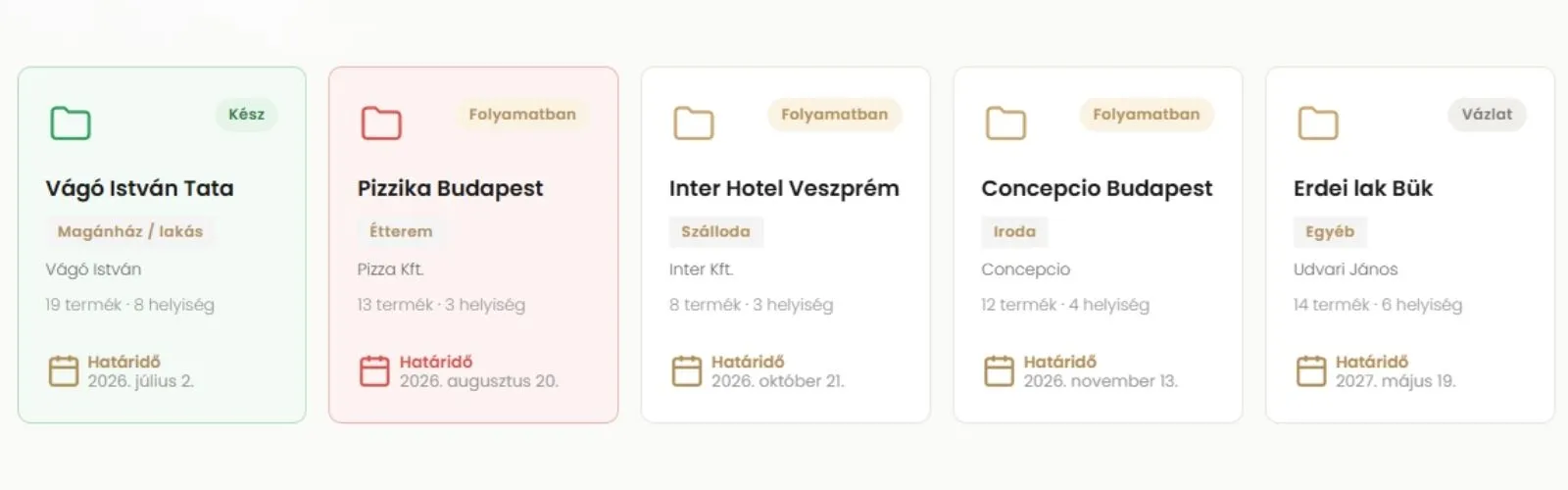
Task: Open the Concepcio Budapest project card
Action: 1098,245
